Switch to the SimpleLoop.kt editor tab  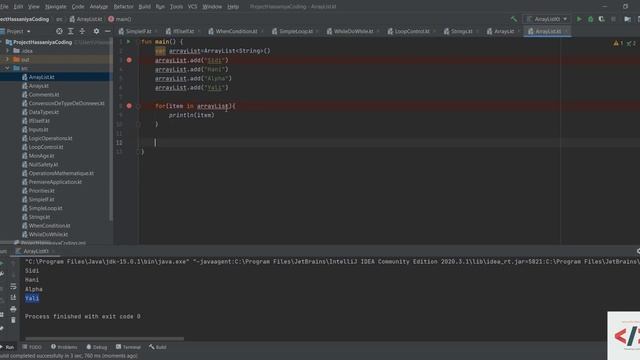(x=296, y=31)
